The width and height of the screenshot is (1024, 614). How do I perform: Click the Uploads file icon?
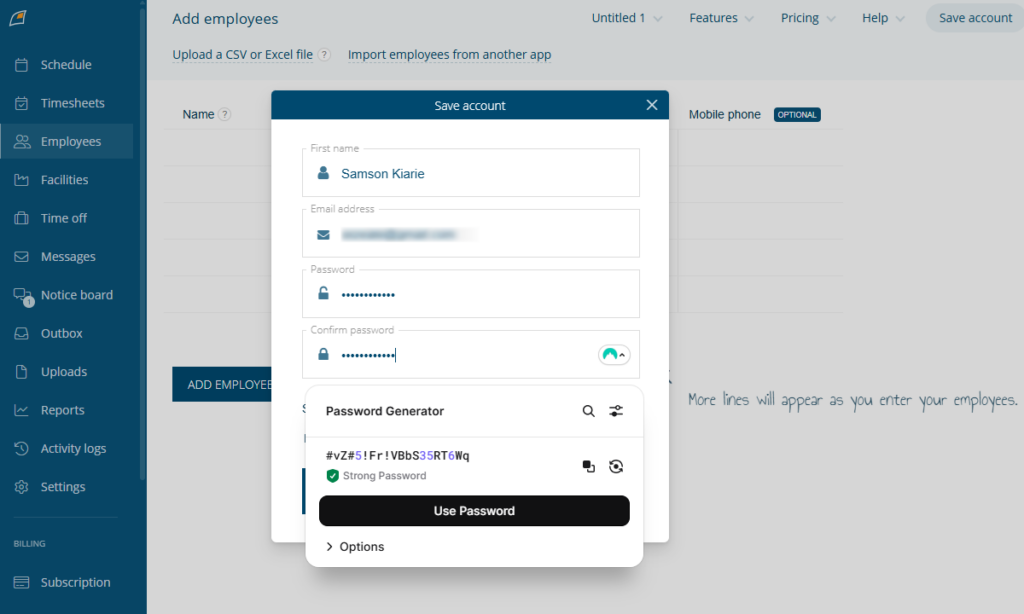(x=22, y=372)
